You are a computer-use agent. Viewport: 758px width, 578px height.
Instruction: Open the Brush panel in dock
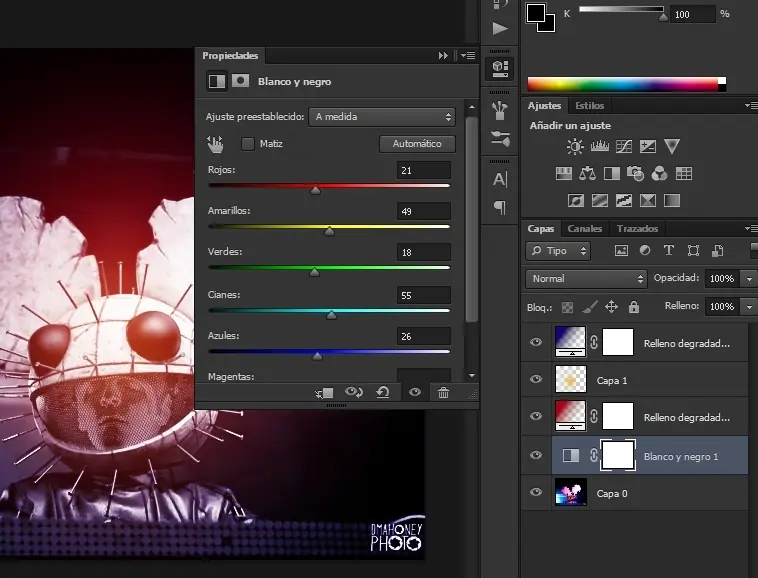(x=500, y=111)
